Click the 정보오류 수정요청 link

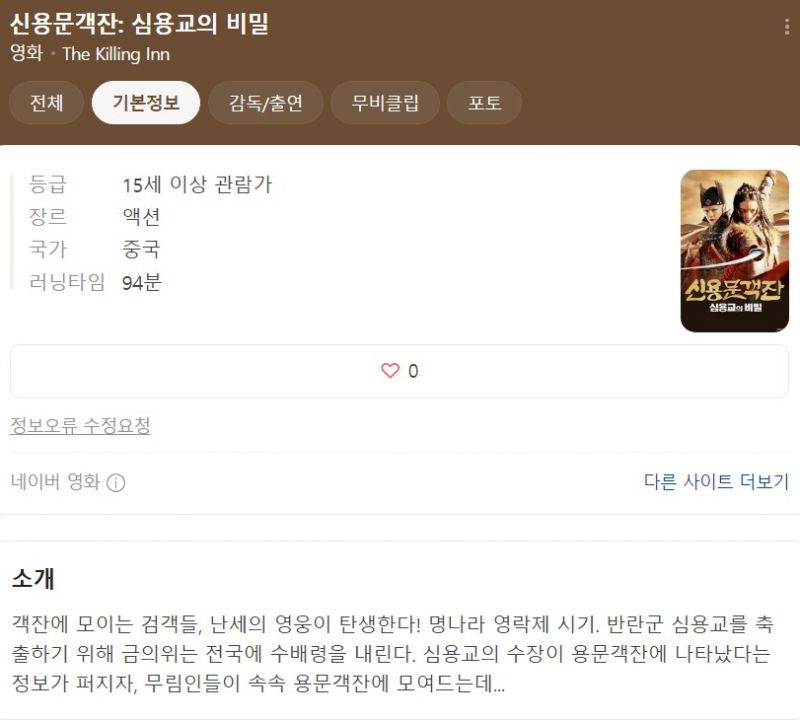click(80, 425)
